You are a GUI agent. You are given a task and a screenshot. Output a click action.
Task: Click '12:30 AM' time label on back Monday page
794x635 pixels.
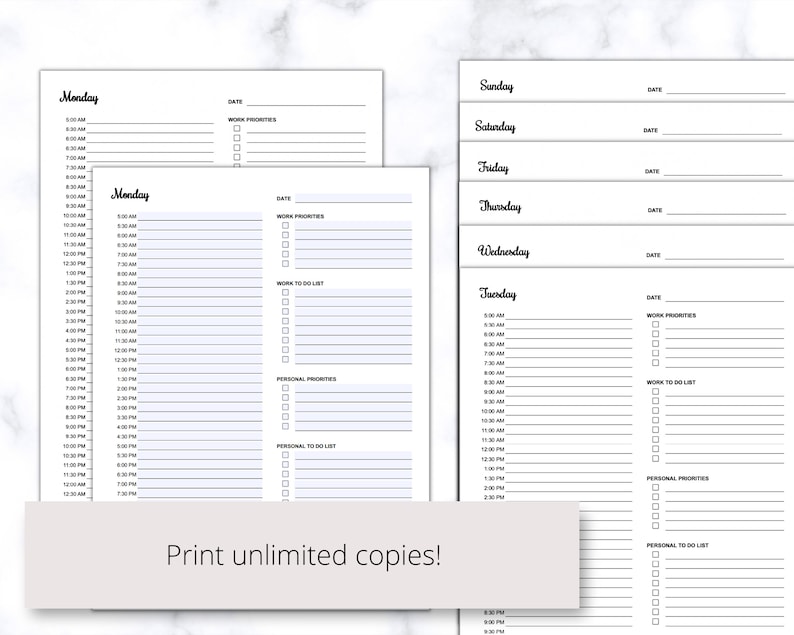[x=74, y=494]
